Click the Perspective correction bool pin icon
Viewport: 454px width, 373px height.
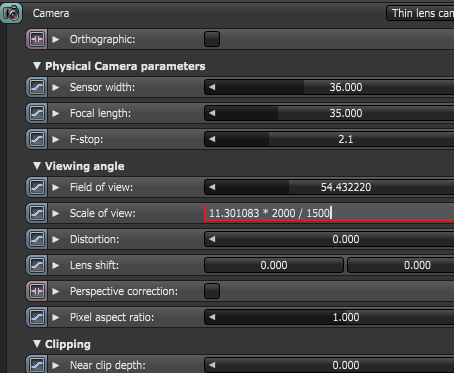point(37,291)
